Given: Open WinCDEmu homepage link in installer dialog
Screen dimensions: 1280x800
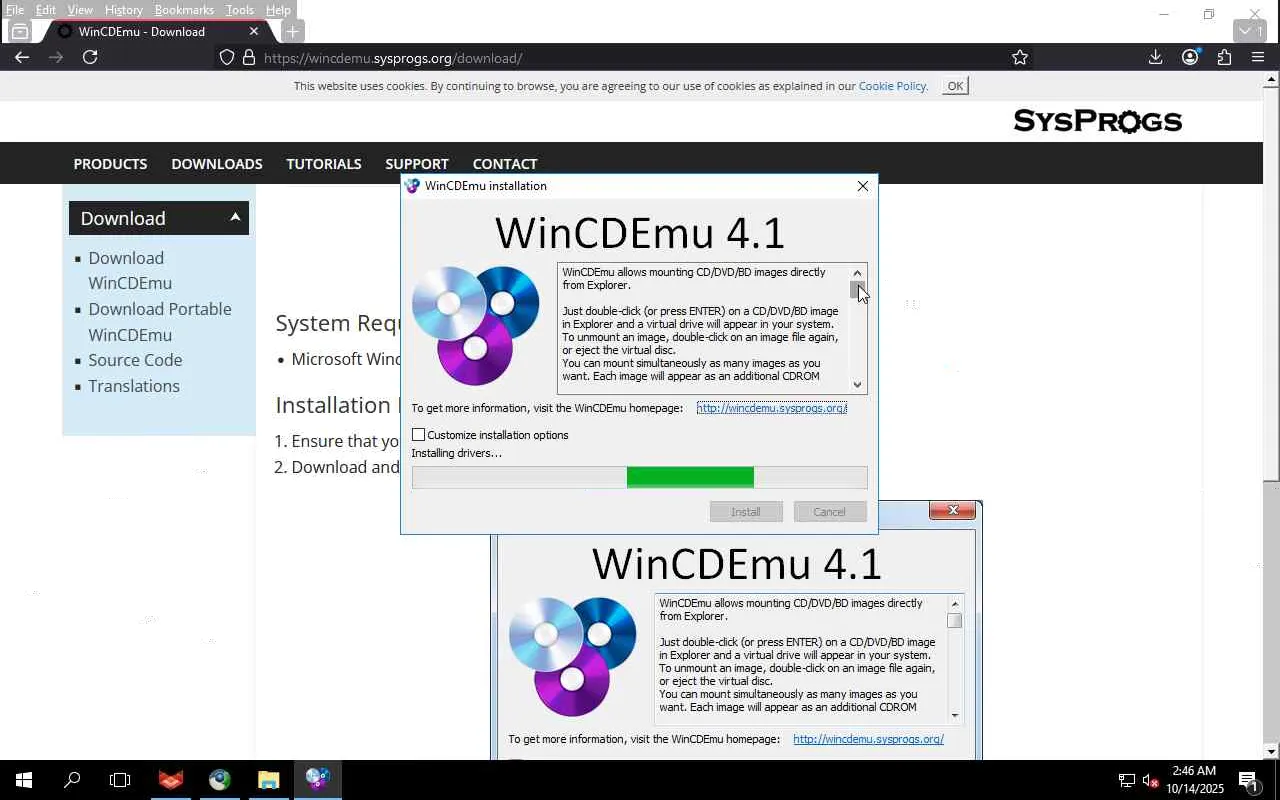Looking at the screenshot, I should click(x=772, y=408).
